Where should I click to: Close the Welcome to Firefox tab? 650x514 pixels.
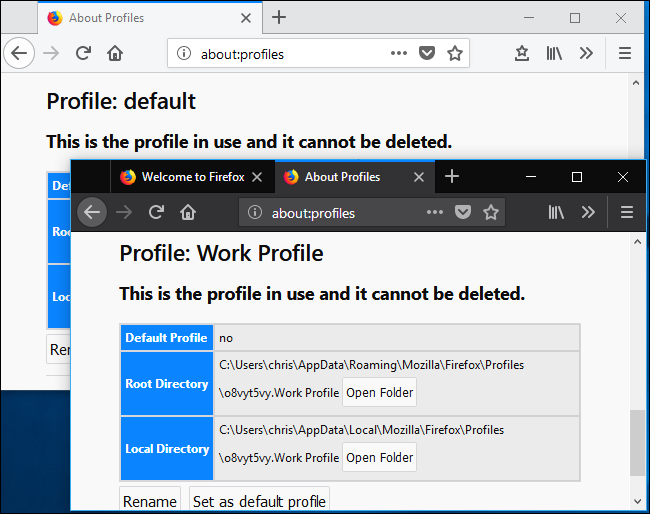[x=257, y=177]
